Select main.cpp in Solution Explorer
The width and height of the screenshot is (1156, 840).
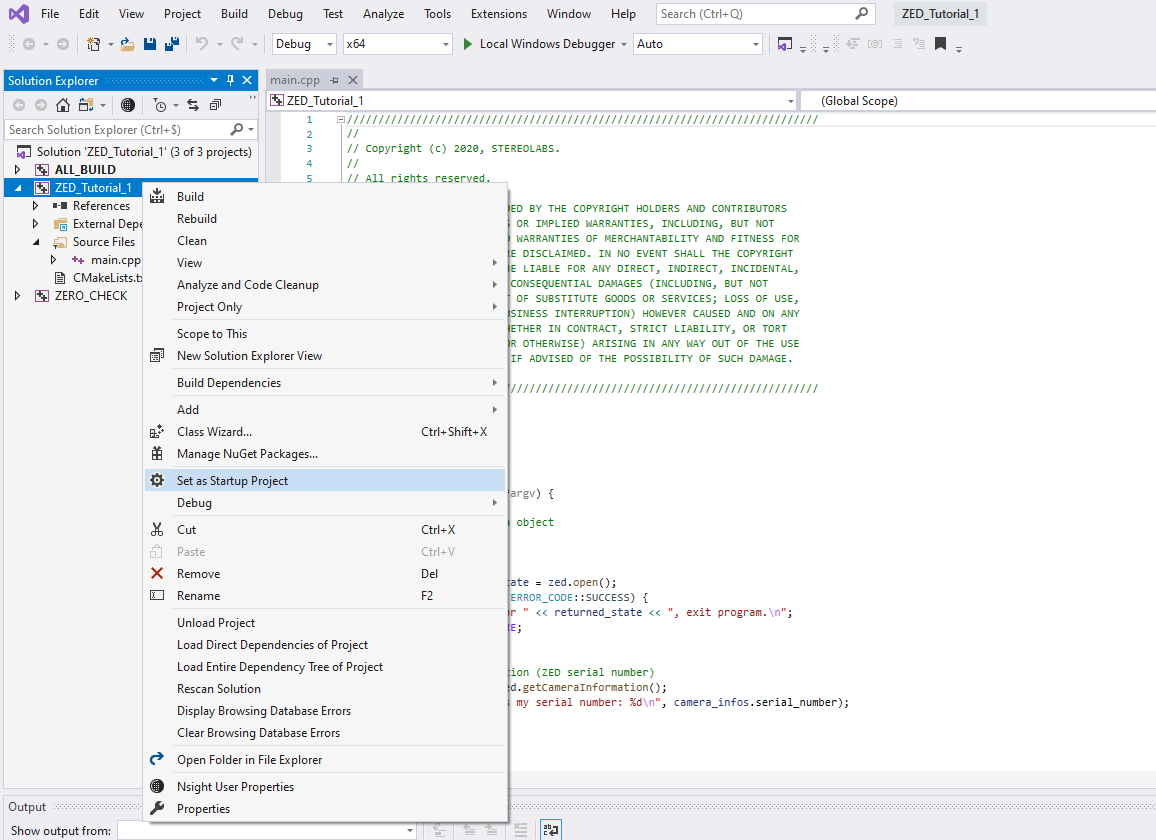point(115,260)
